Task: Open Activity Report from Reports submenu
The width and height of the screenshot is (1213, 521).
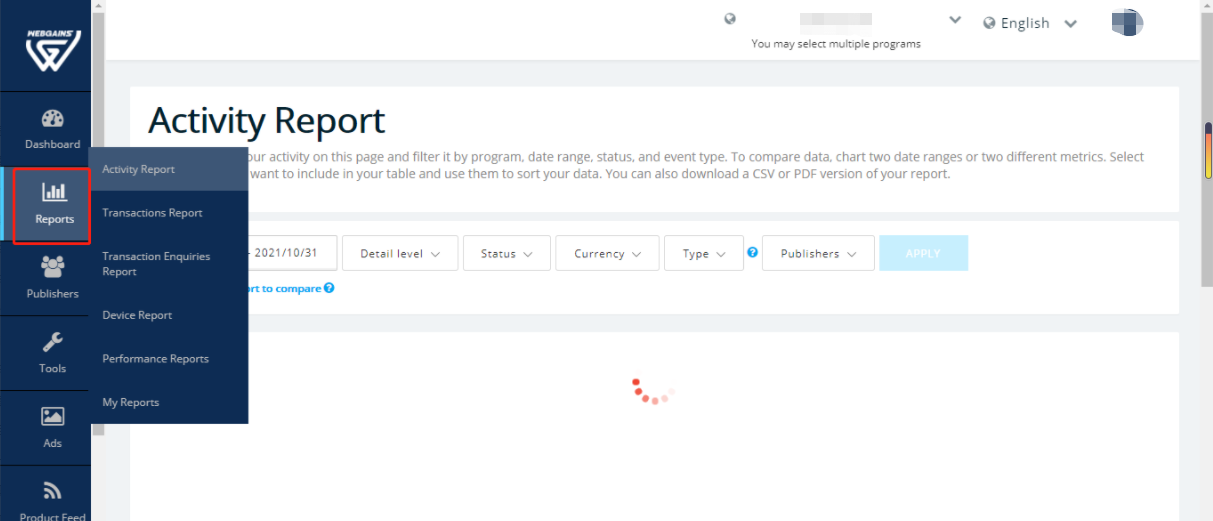Action: 169,169
